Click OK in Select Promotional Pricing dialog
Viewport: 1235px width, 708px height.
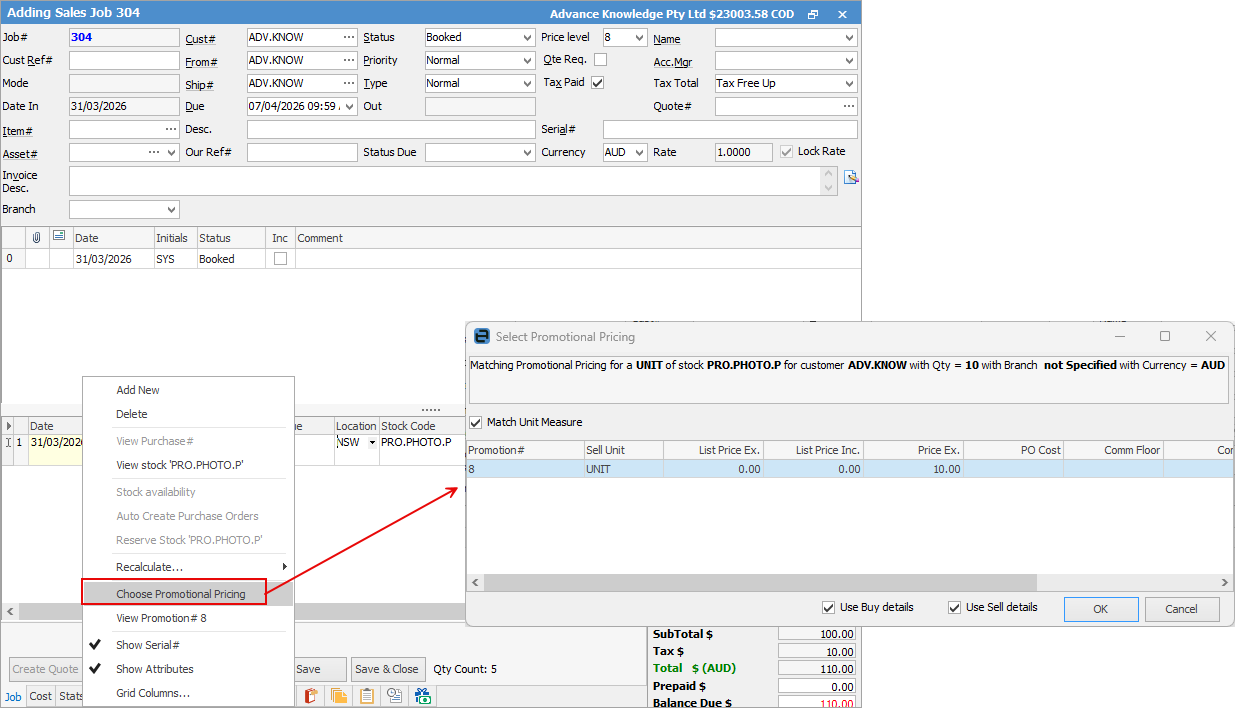coord(1100,609)
